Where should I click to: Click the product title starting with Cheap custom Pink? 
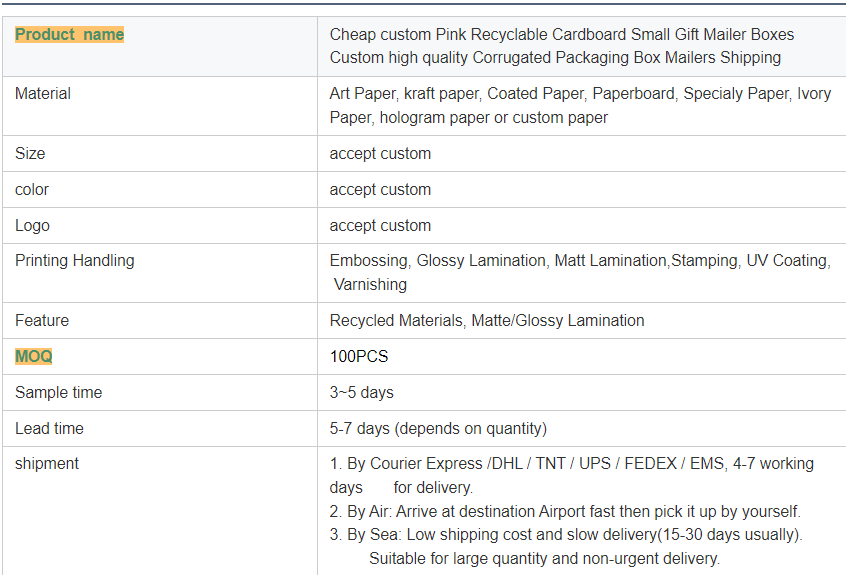[561, 46]
